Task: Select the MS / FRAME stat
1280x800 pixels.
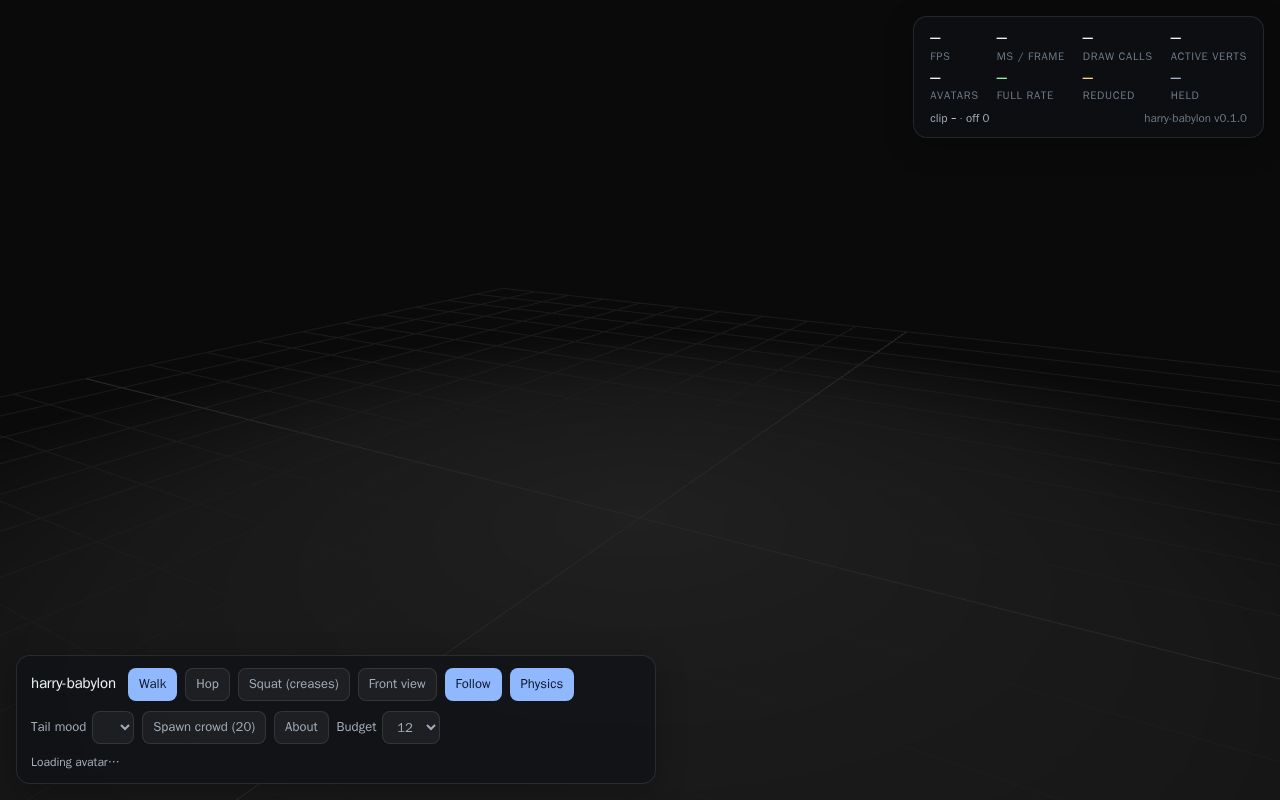Action: click(1030, 46)
